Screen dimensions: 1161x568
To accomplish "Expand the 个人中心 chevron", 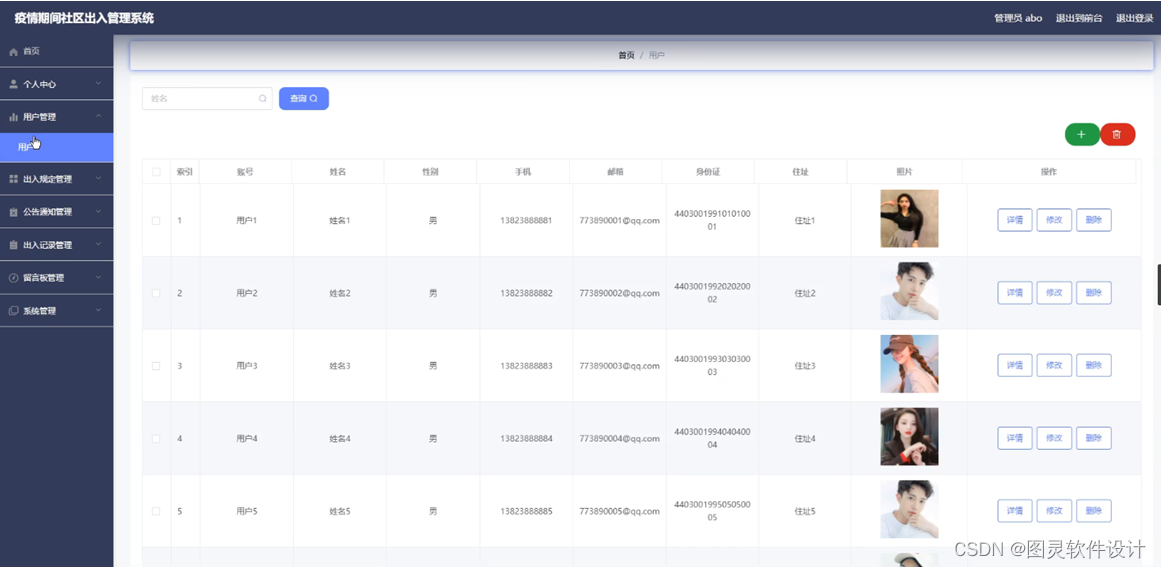I will [98, 84].
